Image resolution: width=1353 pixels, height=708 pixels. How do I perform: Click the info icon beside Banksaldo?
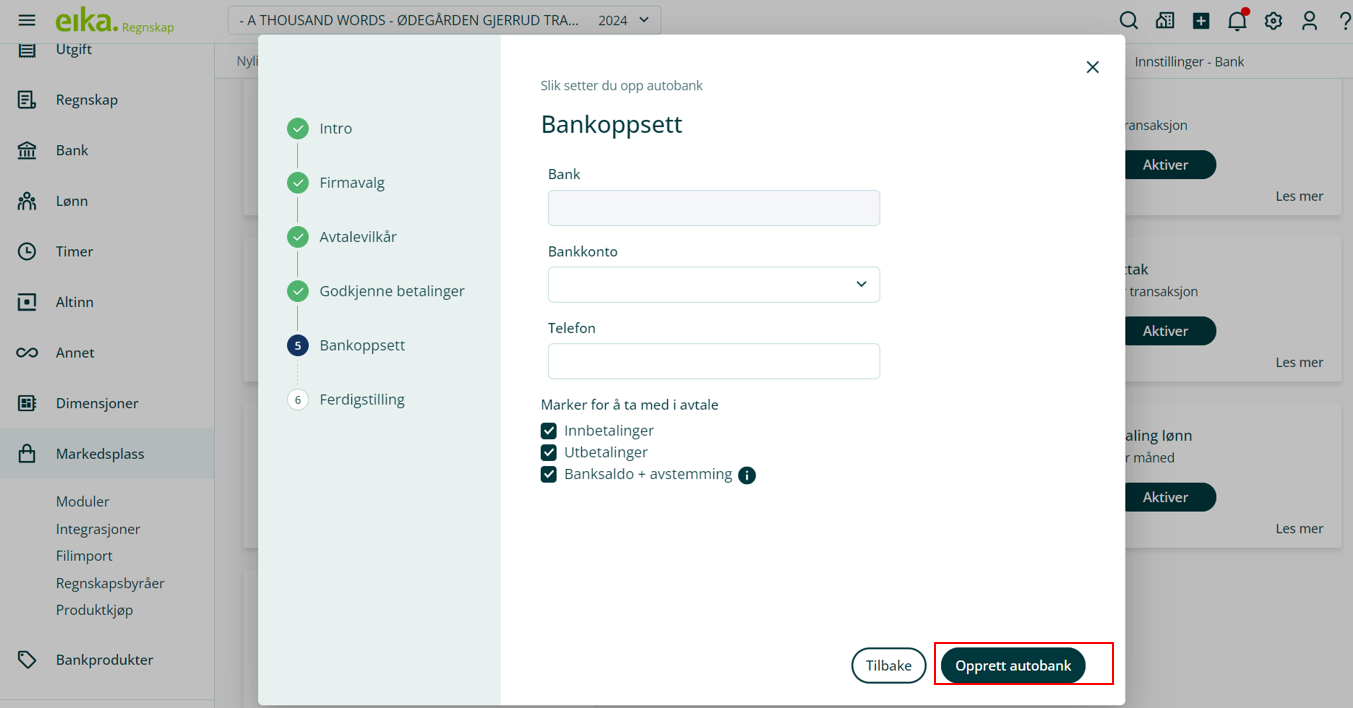click(747, 475)
